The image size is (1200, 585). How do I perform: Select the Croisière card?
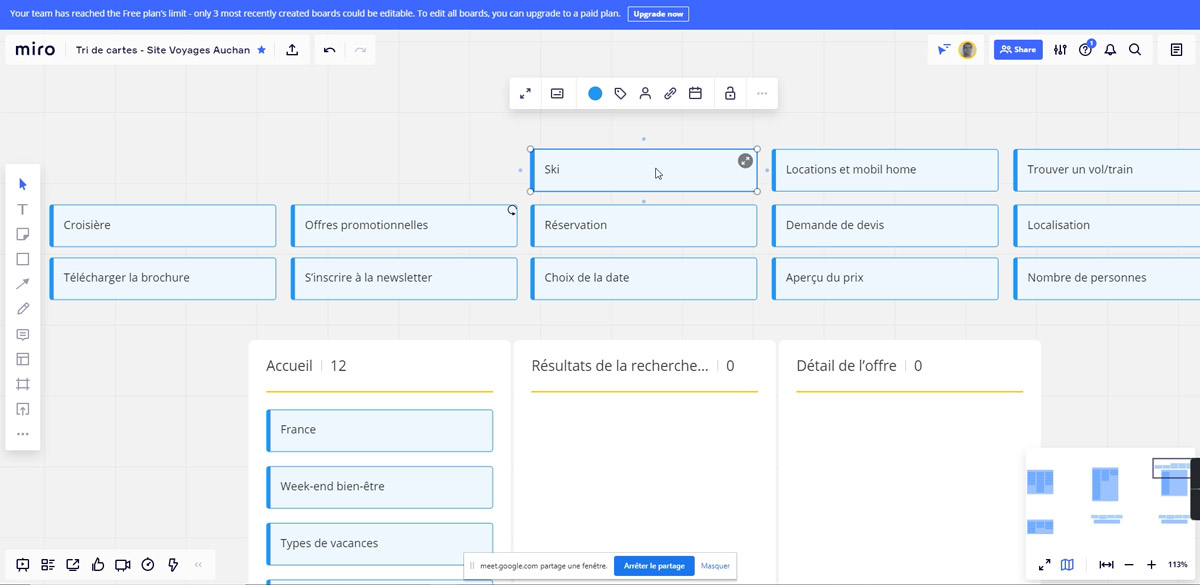163,225
